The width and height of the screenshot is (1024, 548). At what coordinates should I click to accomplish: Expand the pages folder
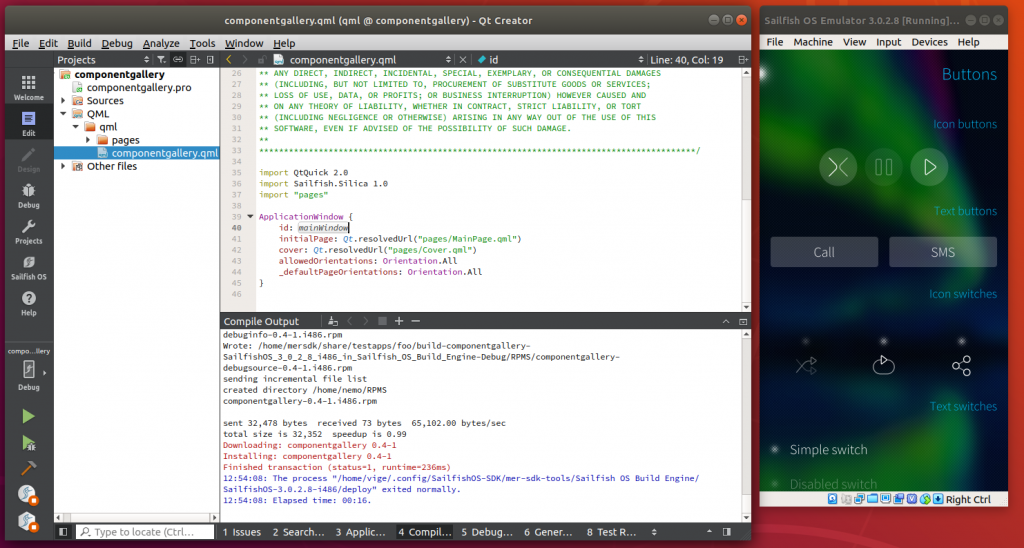tap(88, 140)
